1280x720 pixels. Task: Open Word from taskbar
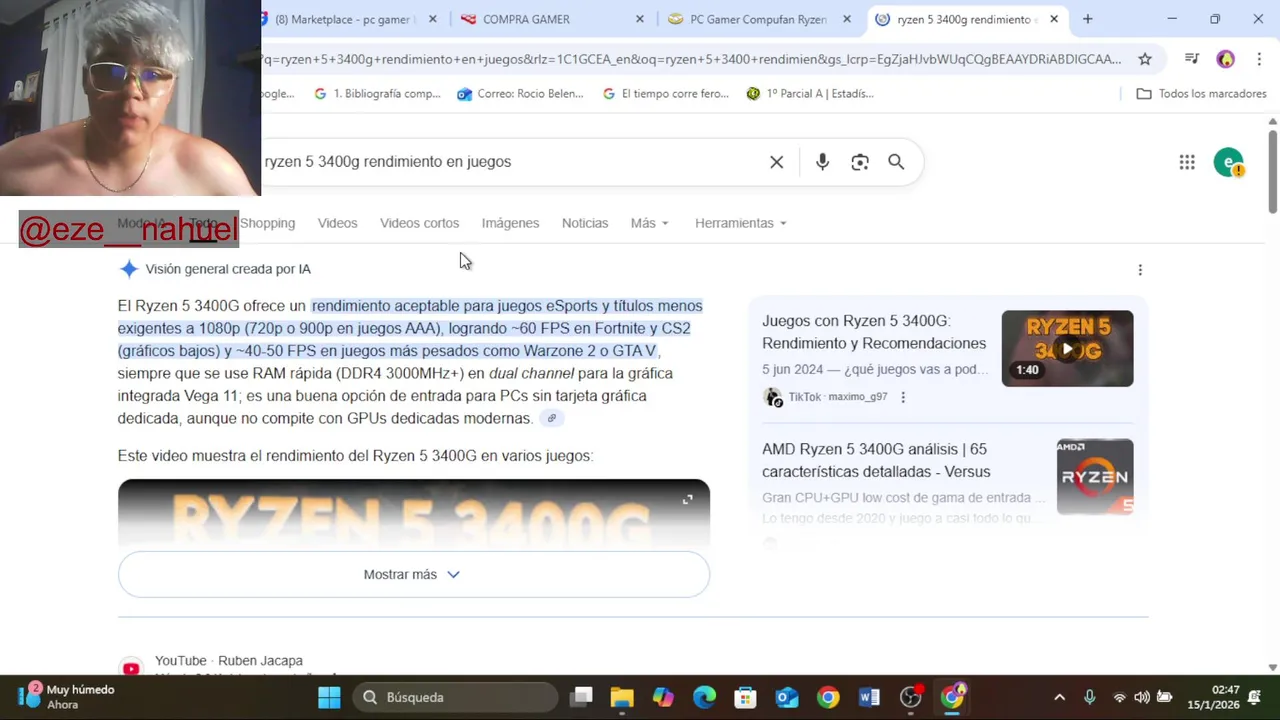(869, 697)
